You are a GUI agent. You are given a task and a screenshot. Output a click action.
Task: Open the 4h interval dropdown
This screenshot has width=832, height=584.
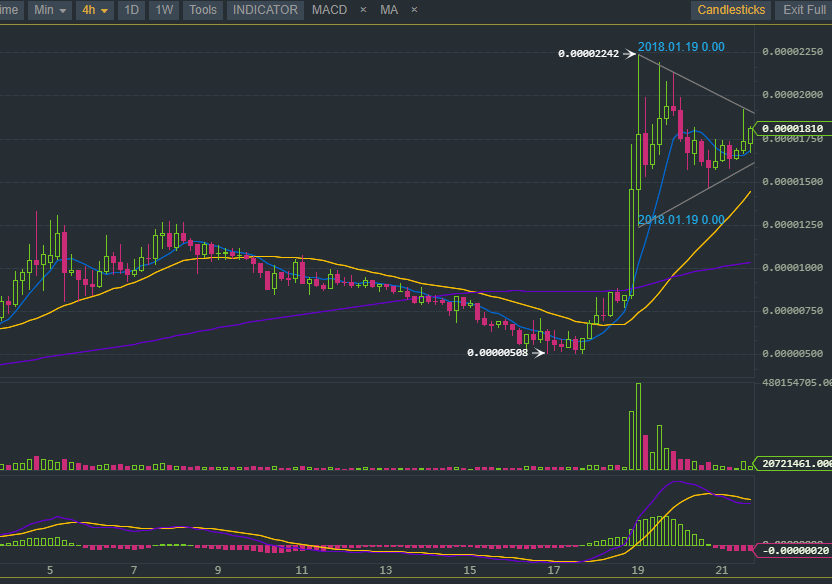click(x=94, y=10)
